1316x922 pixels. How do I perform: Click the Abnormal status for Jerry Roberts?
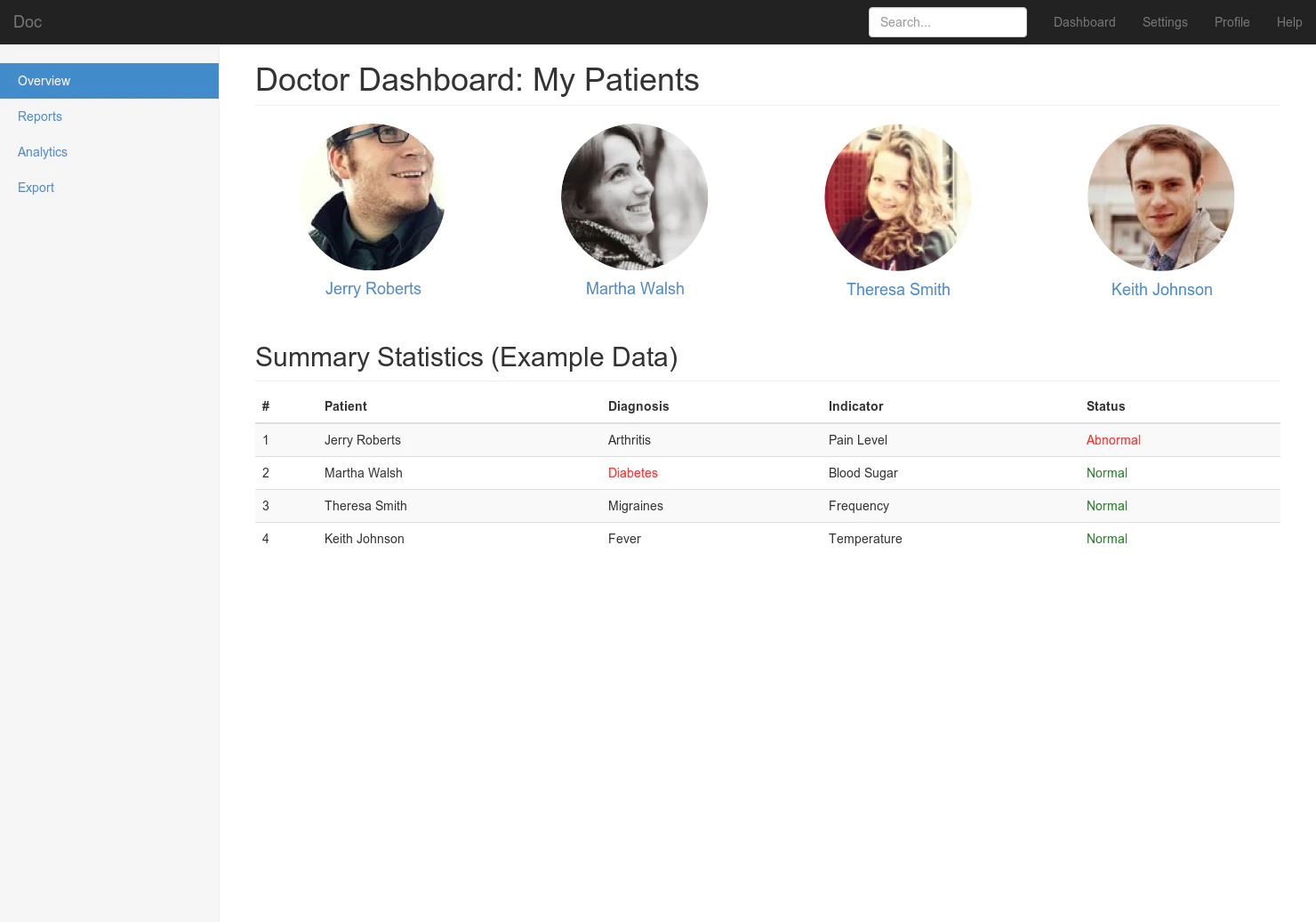(x=1113, y=440)
